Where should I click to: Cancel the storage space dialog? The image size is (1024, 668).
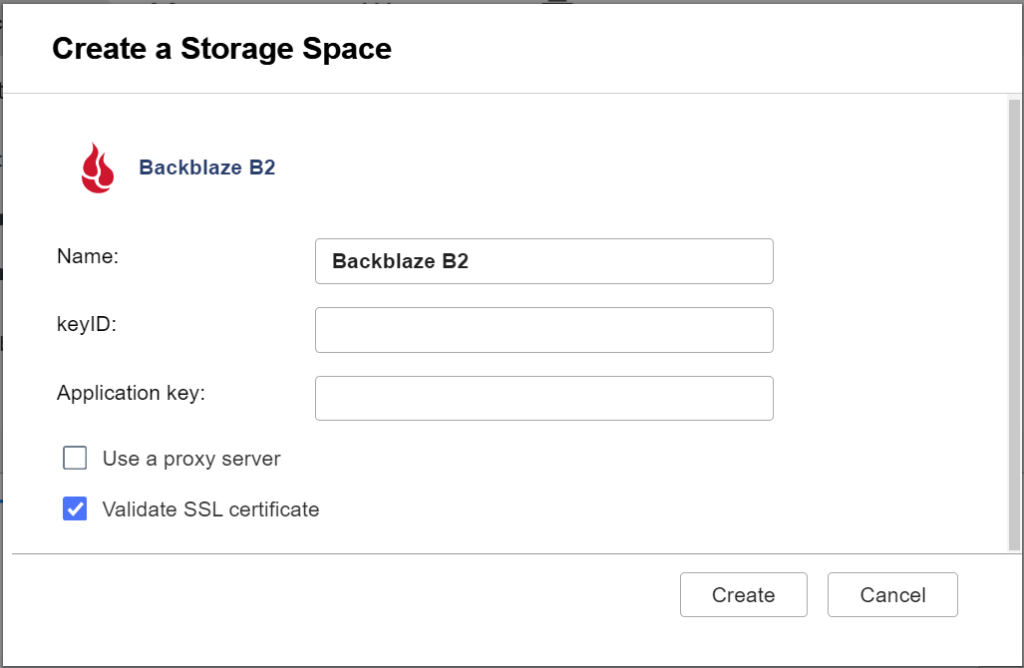tap(893, 595)
